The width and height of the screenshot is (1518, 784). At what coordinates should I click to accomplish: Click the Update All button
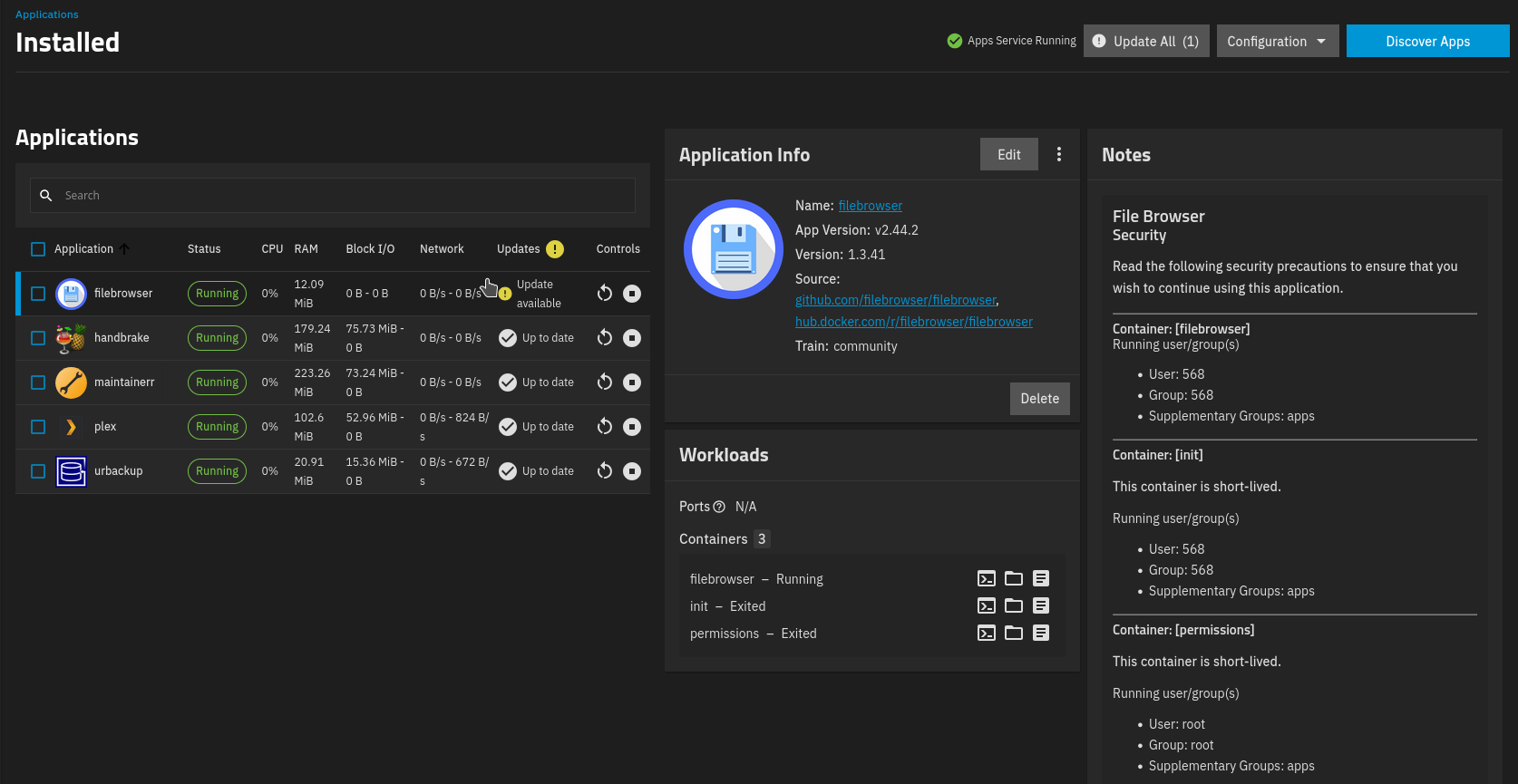point(1146,42)
